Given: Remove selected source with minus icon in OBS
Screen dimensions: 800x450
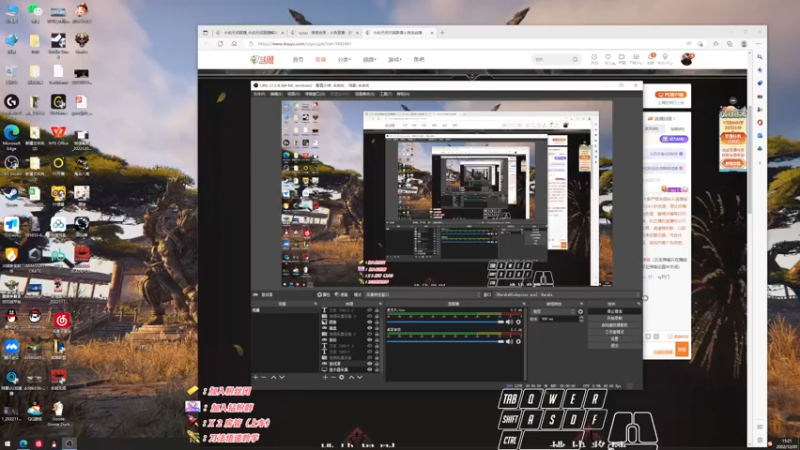Looking at the screenshot, I should 333,377.
